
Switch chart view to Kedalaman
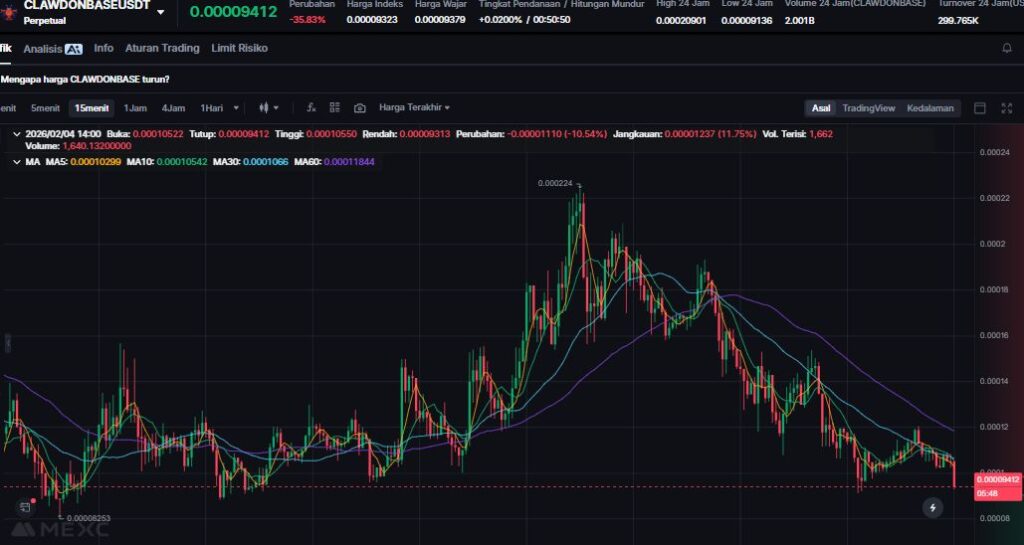point(929,108)
